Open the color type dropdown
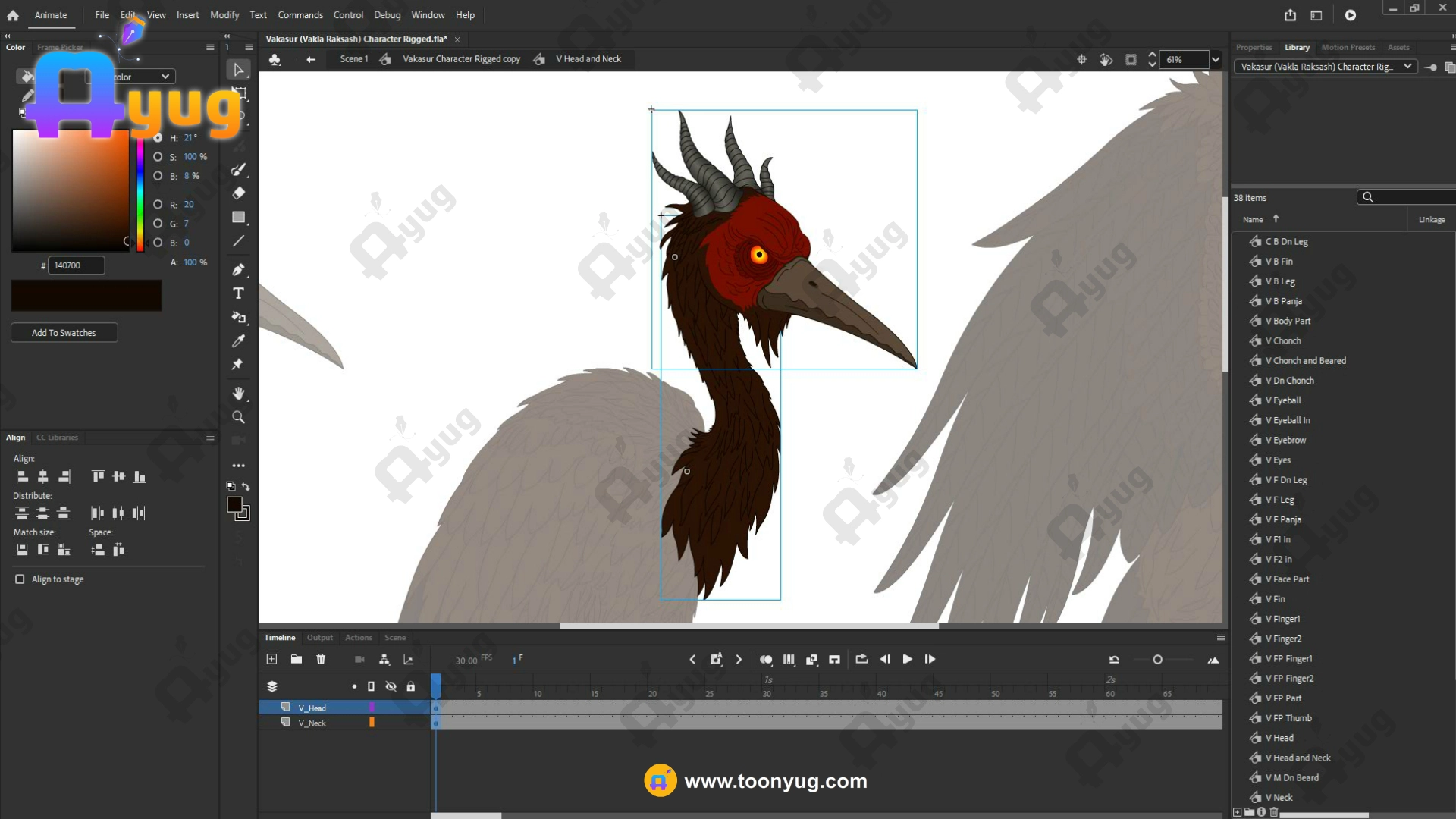 tap(165, 77)
